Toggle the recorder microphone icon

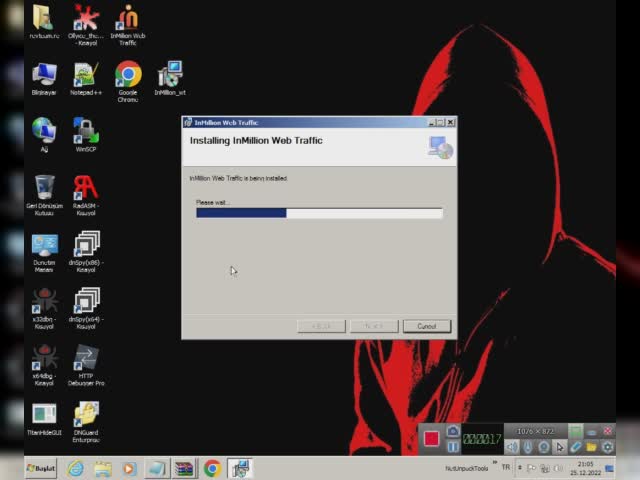[528, 447]
